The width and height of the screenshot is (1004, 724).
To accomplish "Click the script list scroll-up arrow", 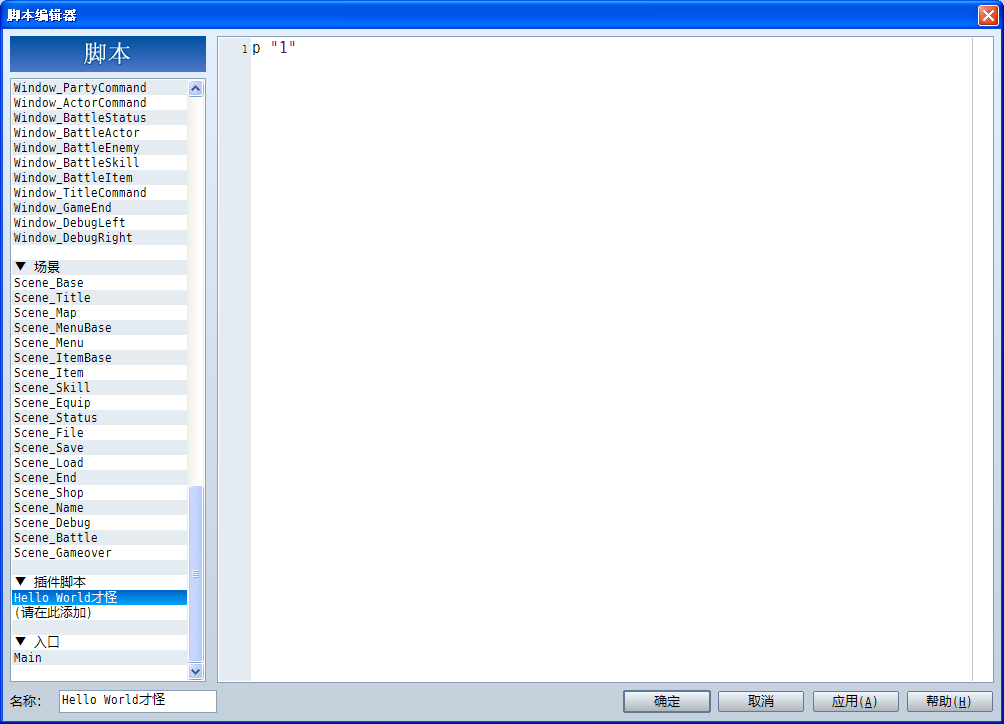I will click(x=196, y=88).
